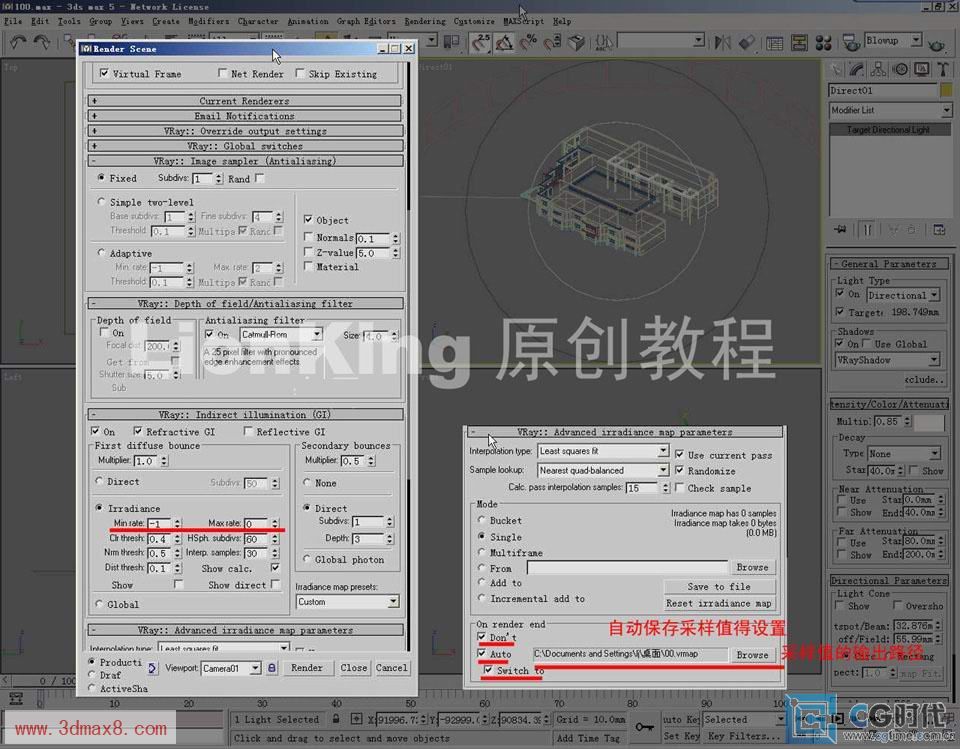Open the Irradiance map presets dropdown
960x749 pixels.
[347, 602]
